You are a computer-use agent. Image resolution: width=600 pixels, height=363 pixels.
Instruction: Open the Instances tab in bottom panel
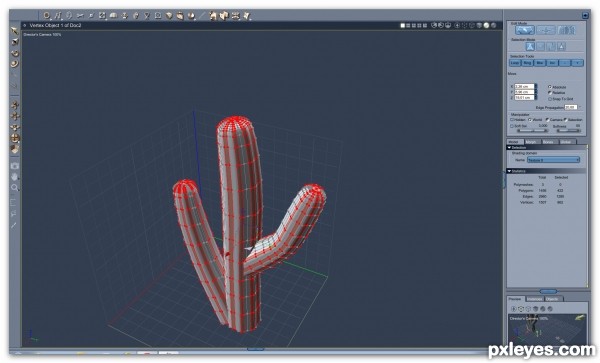click(535, 299)
